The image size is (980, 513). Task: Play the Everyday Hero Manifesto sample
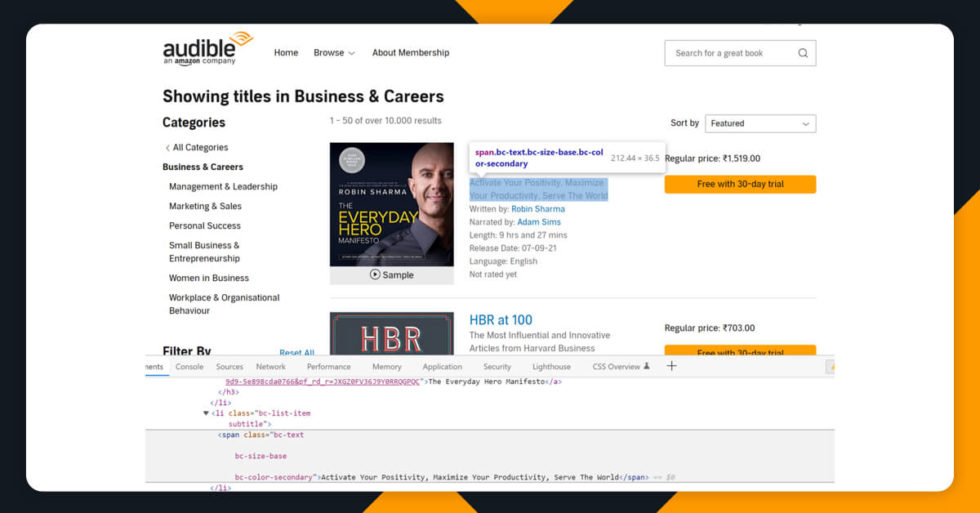click(392, 275)
